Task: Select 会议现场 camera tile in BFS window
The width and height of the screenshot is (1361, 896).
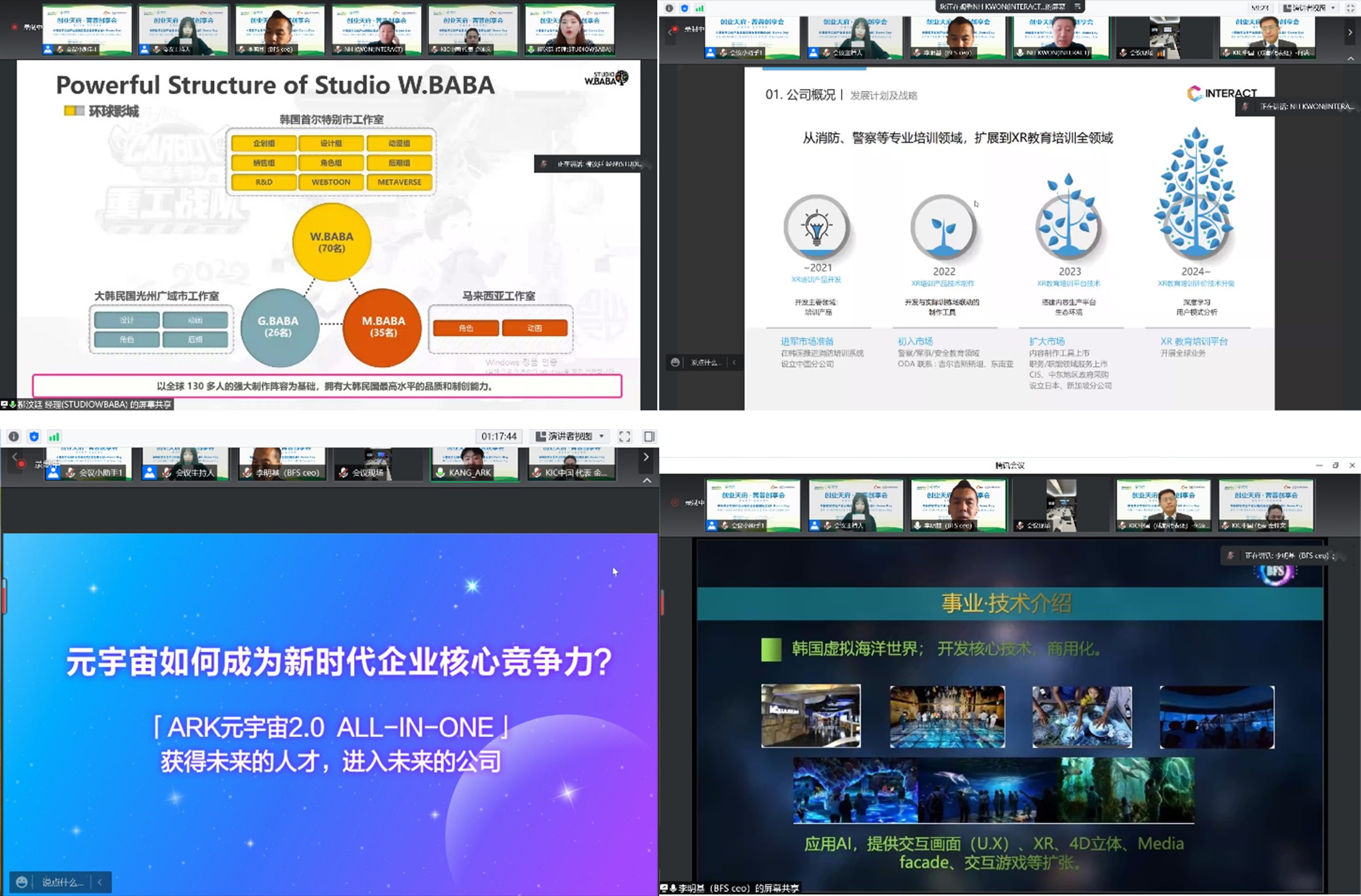Action: tap(1060, 506)
